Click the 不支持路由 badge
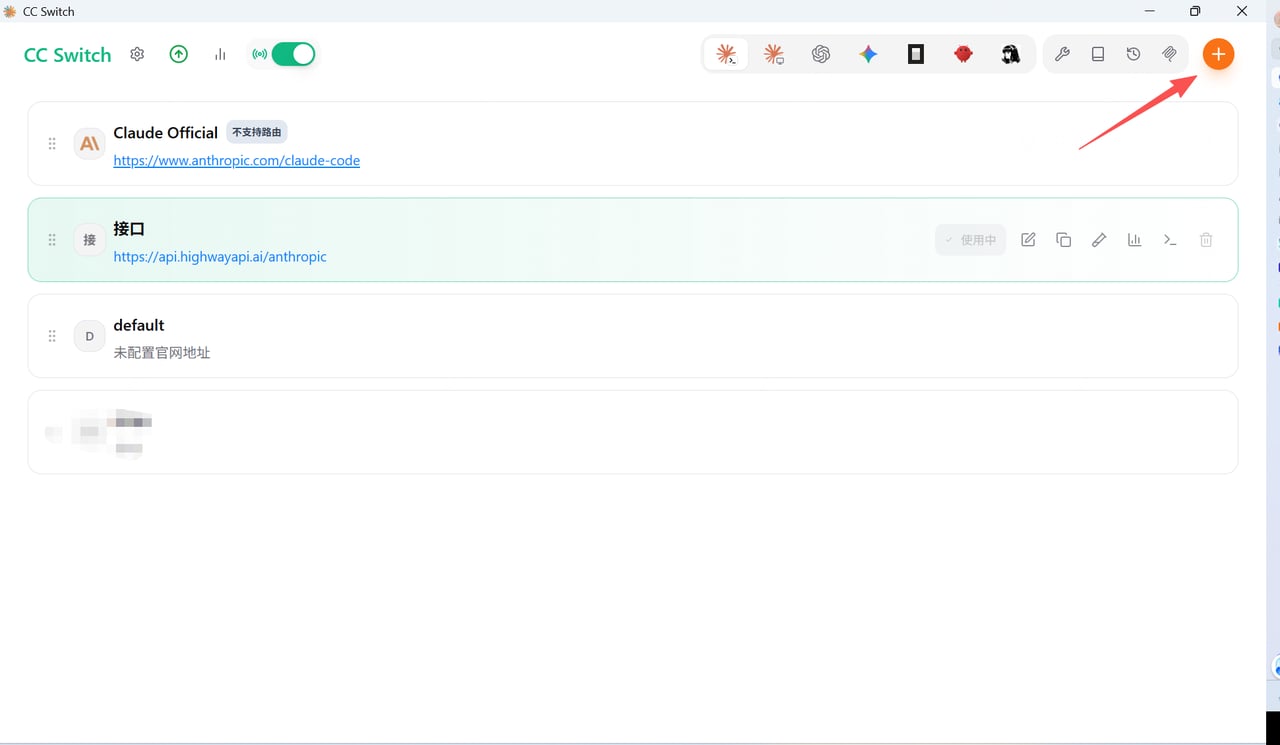This screenshot has width=1280, height=745. click(256, 132)
